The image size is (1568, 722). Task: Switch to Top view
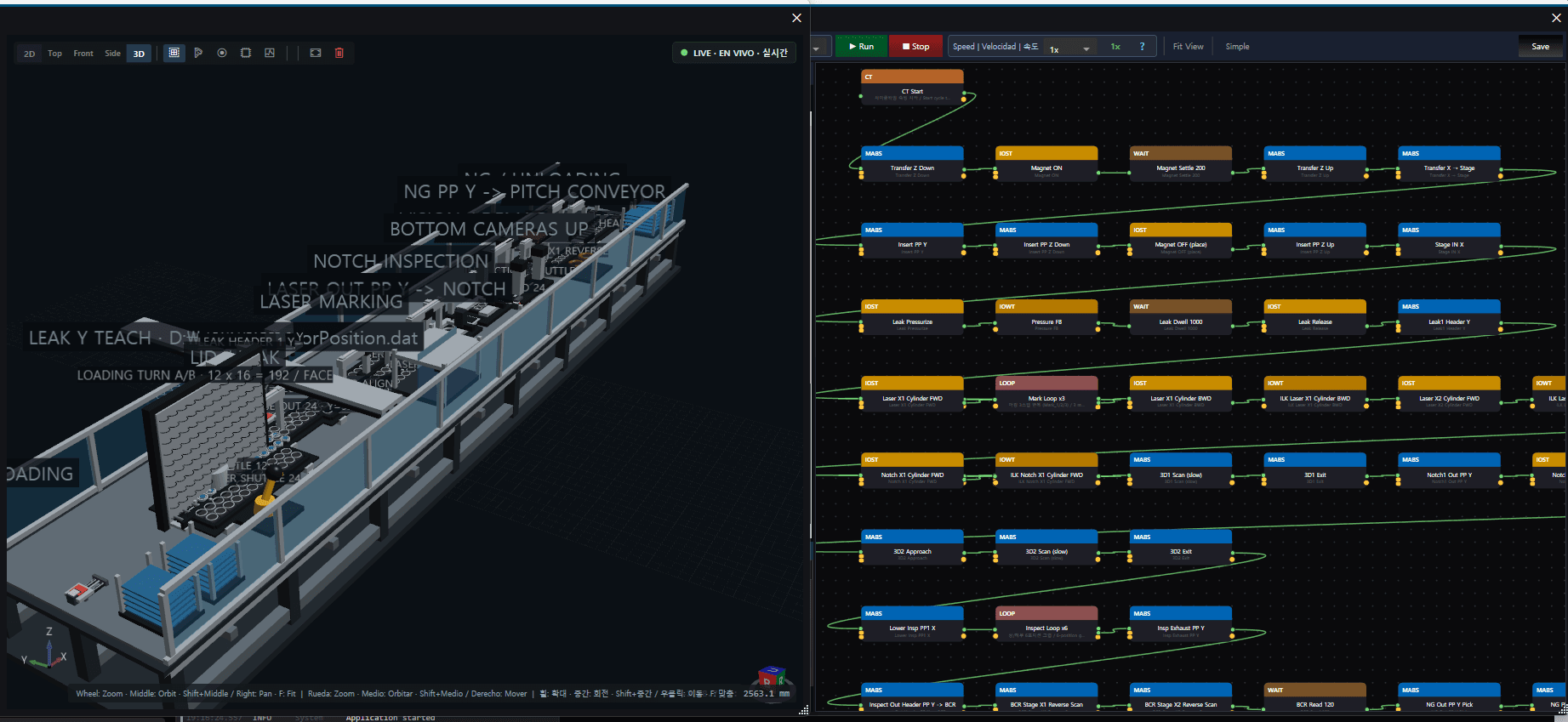(x=54, y=54)
